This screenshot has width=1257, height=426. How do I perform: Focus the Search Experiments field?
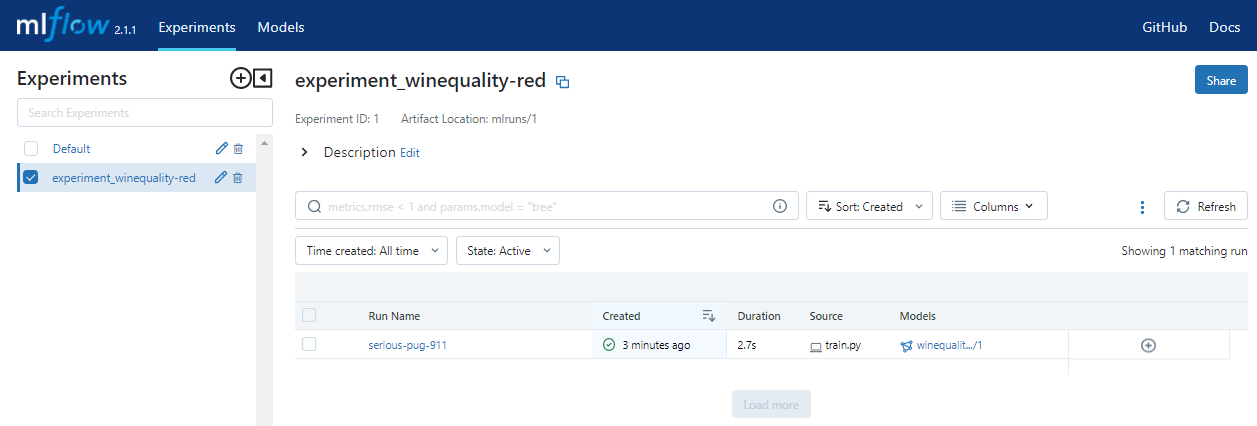point(145,112)
